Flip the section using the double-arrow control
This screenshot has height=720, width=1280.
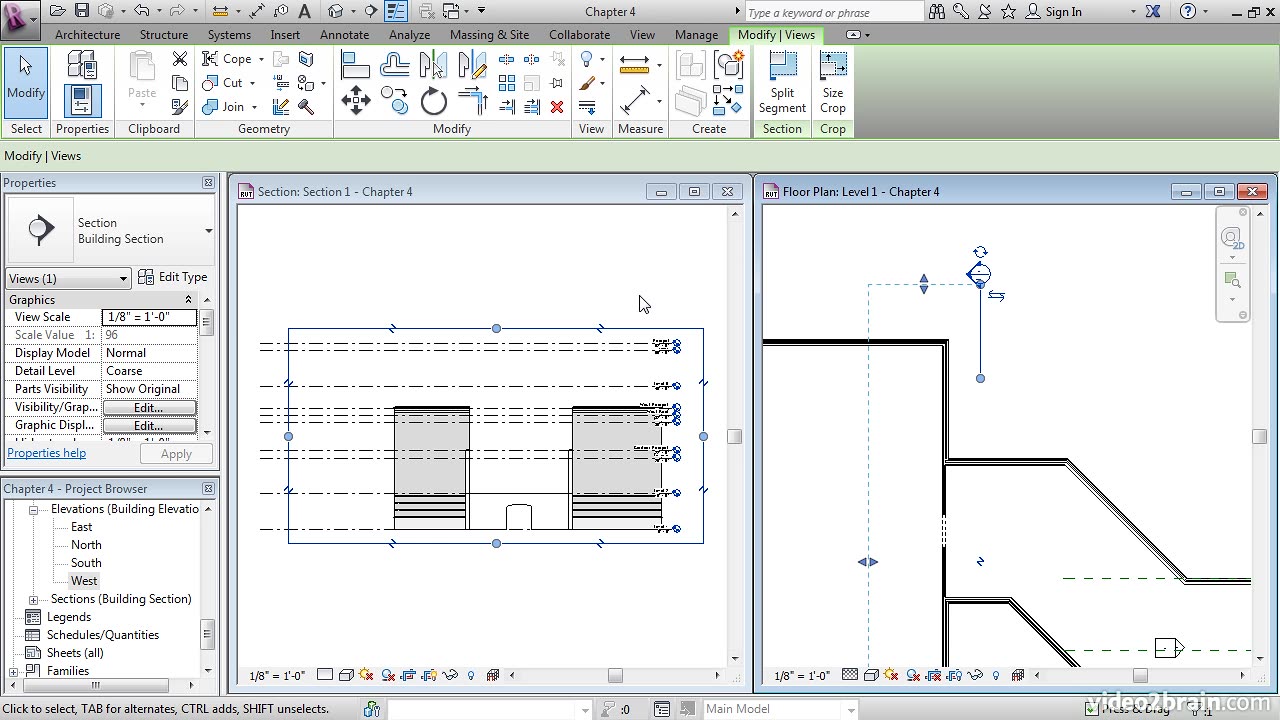pyautogui.click(x=996, y=295)
